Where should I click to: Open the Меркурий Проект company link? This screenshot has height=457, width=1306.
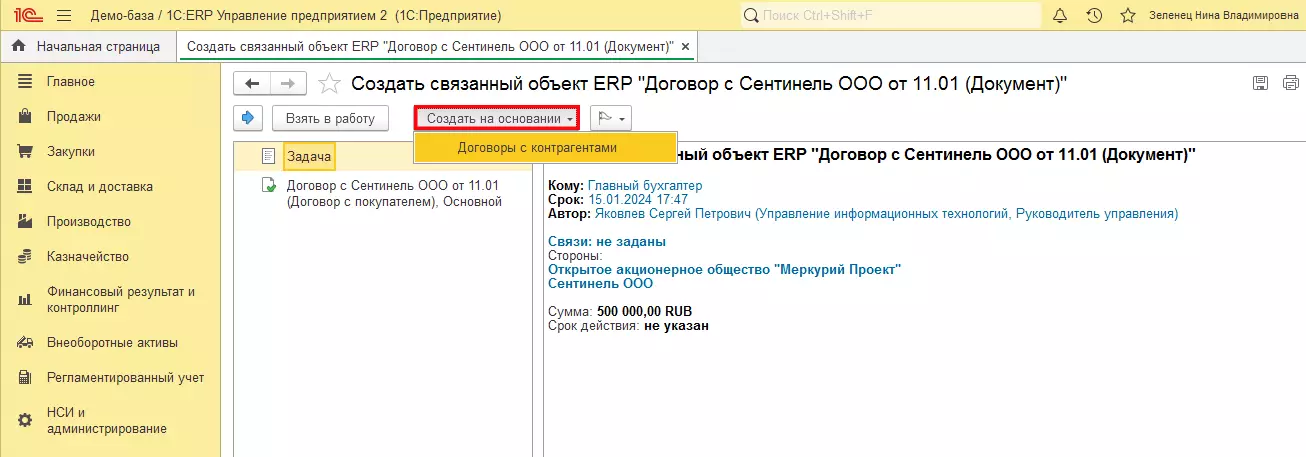(x=725, y=269)
